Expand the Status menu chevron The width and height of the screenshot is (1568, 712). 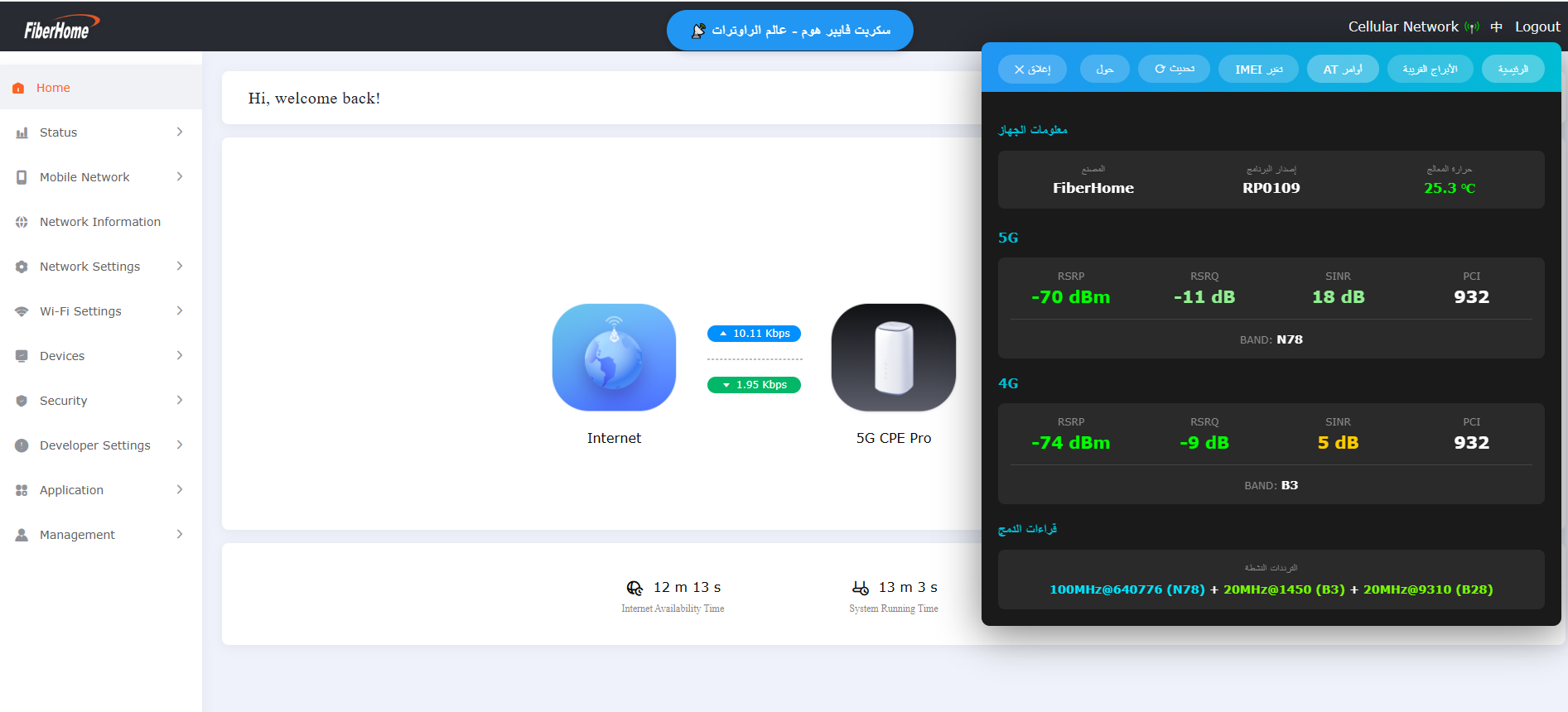click(x=180, y=132)
